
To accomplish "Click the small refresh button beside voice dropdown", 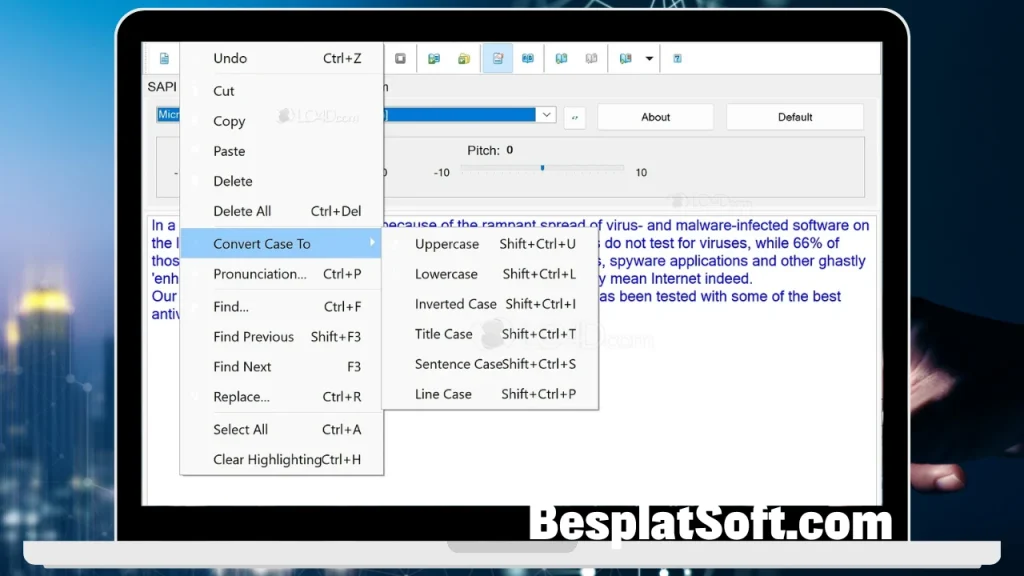I will tap(574, 117).
